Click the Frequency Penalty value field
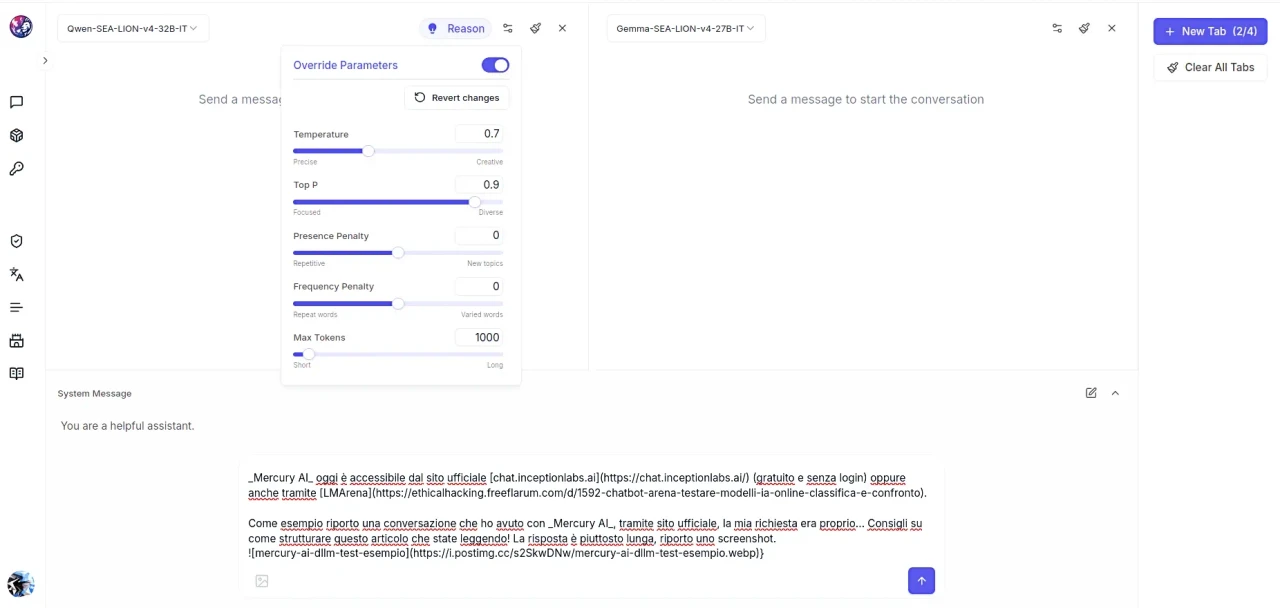Screen dimensions: 1280x608 click(x=479, y=286)
